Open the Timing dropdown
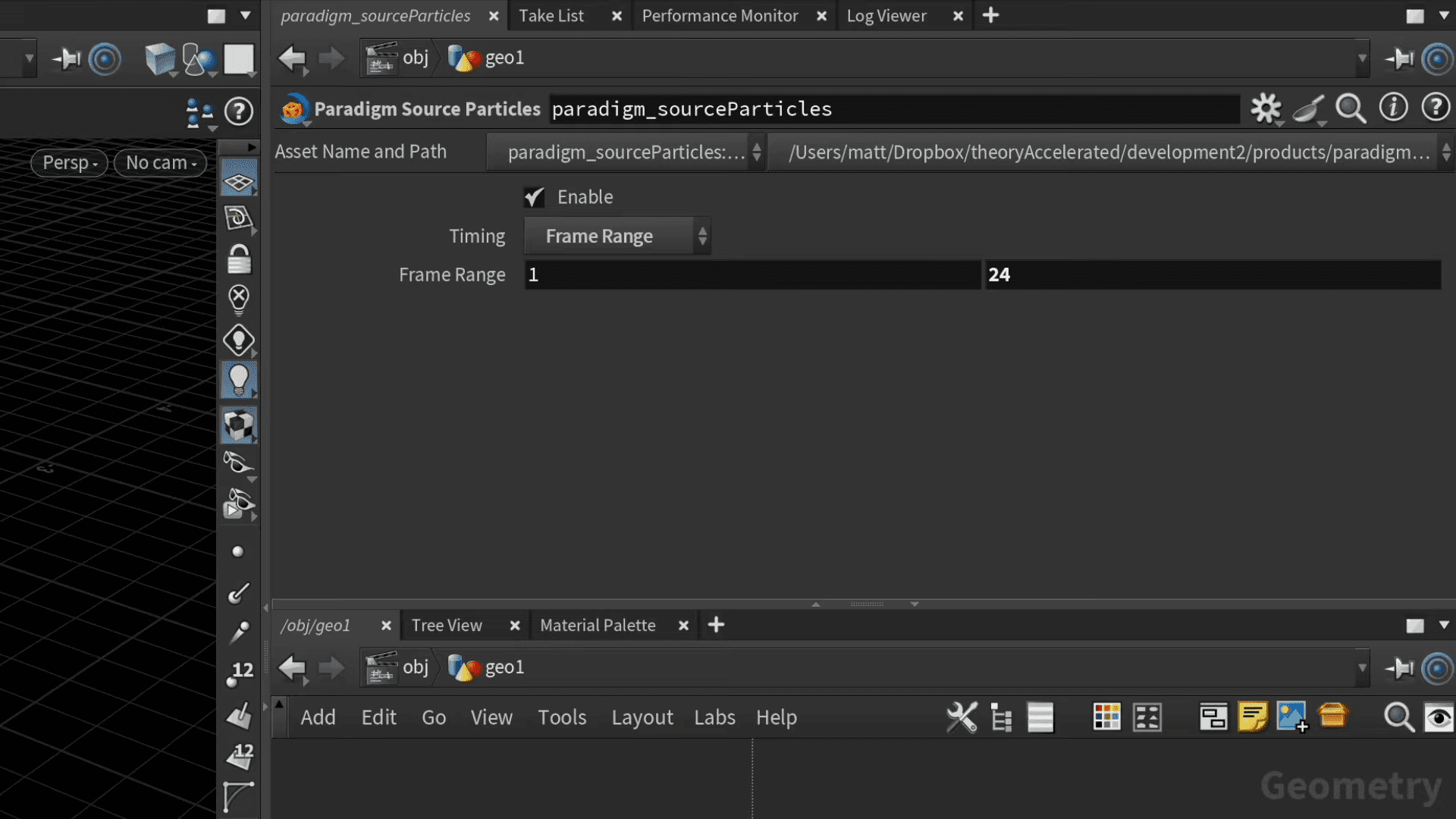This screenshot has height=819, width=1456. point(617,236)
